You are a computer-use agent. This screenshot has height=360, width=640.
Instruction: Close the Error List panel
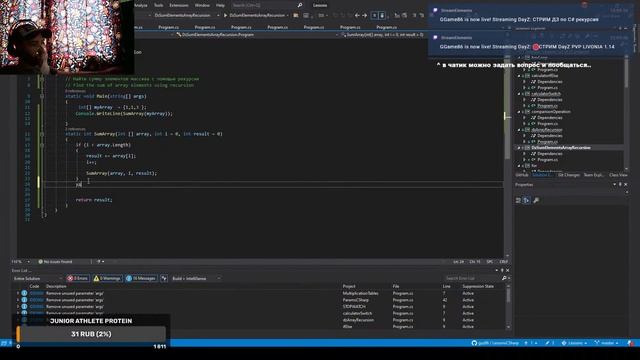click(x=507, y=270)
